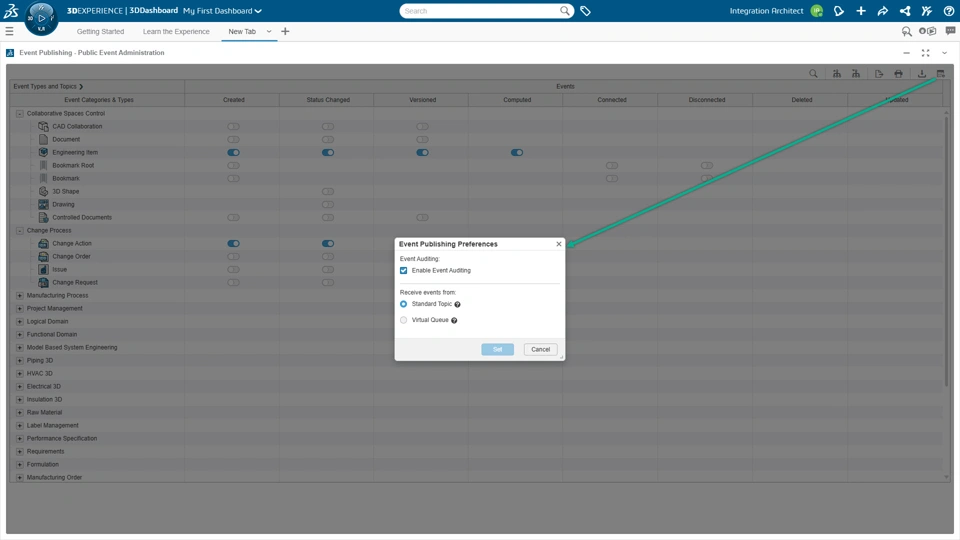Open the hamburger menu icon
The height and width of the screenshot is (540, 960).
pos(9,32)
